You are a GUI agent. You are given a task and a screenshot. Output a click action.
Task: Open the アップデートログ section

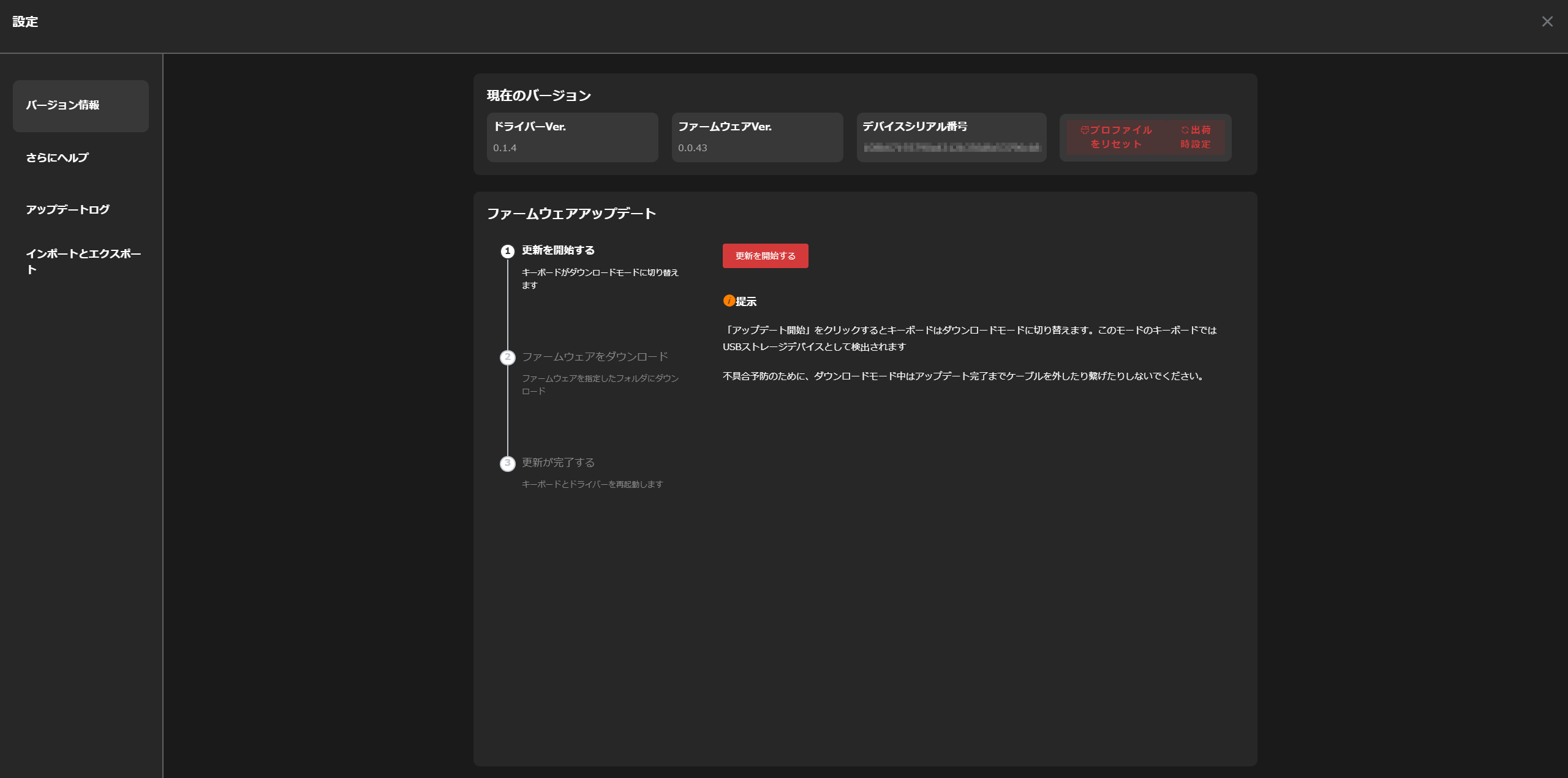(68, 209)
